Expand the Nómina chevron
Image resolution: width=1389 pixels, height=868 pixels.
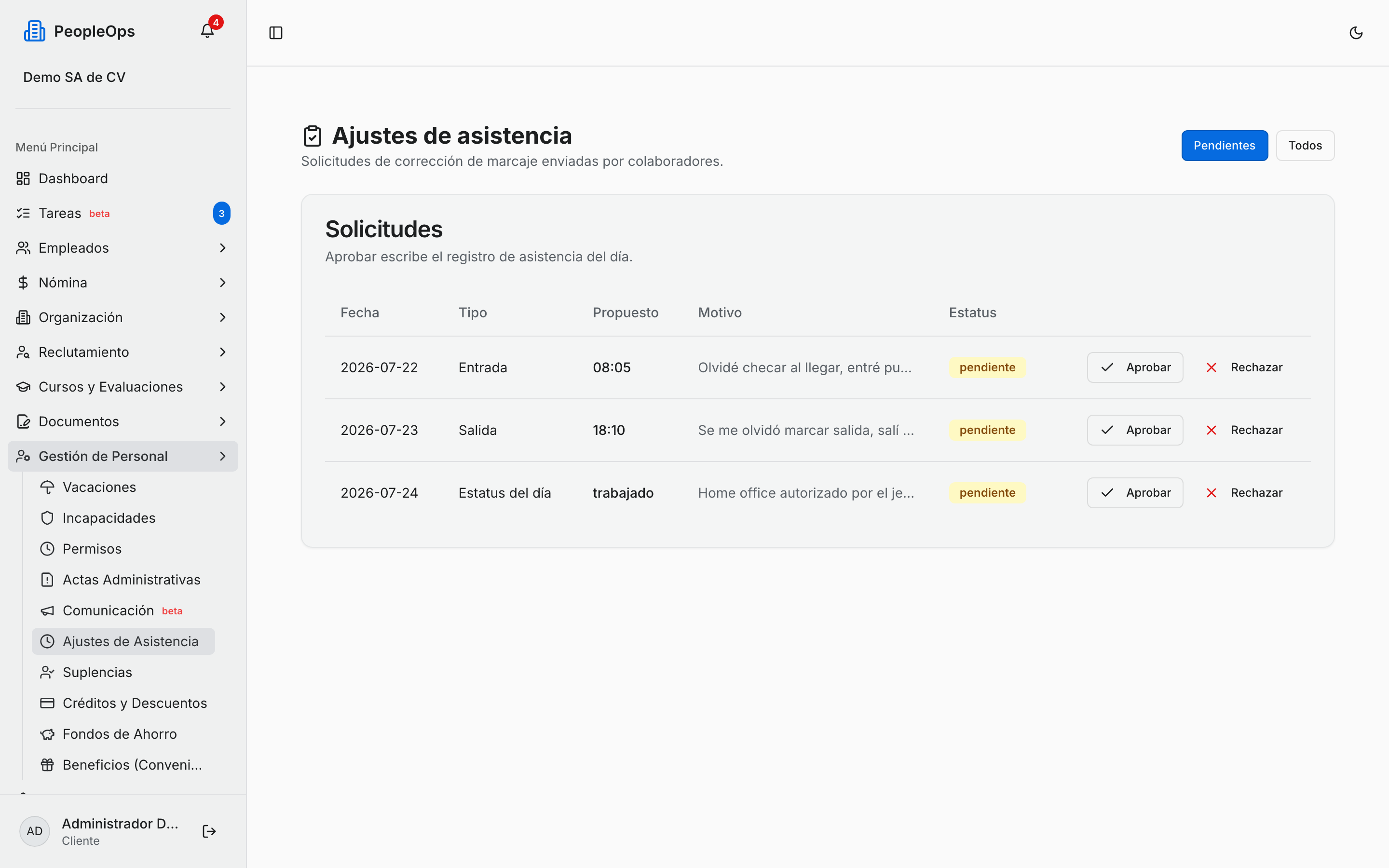pyautogui.click(x=223, y=283)
